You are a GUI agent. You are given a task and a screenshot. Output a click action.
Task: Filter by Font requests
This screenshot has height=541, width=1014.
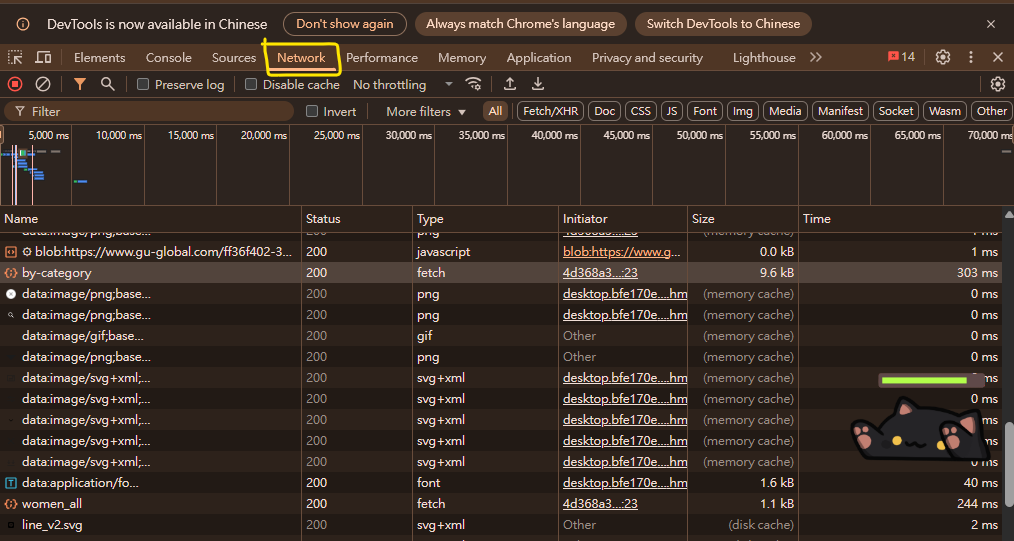pyautogui.click(x=705, y=111)
